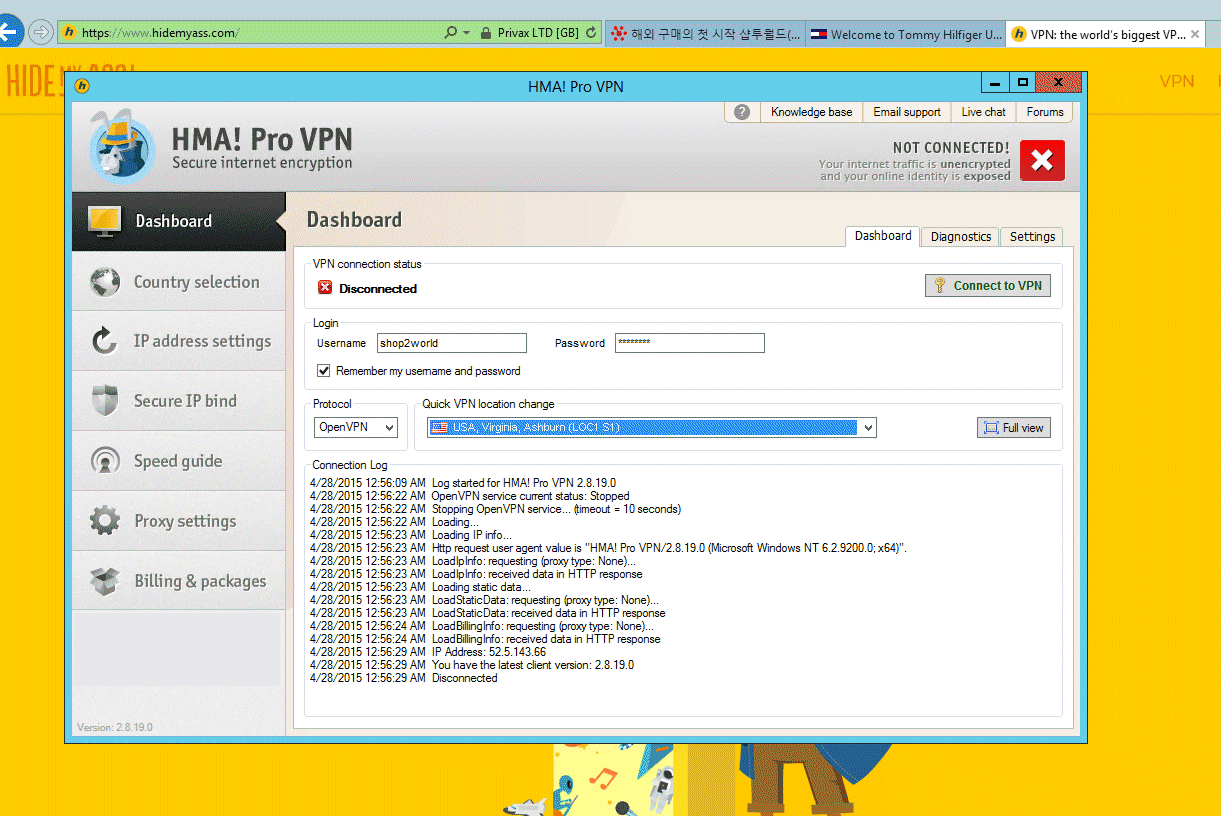The height and width of the screenshot is (816, 1221).
Task: Uncheck Remember my username and password
Action: (x=324, y=371)
